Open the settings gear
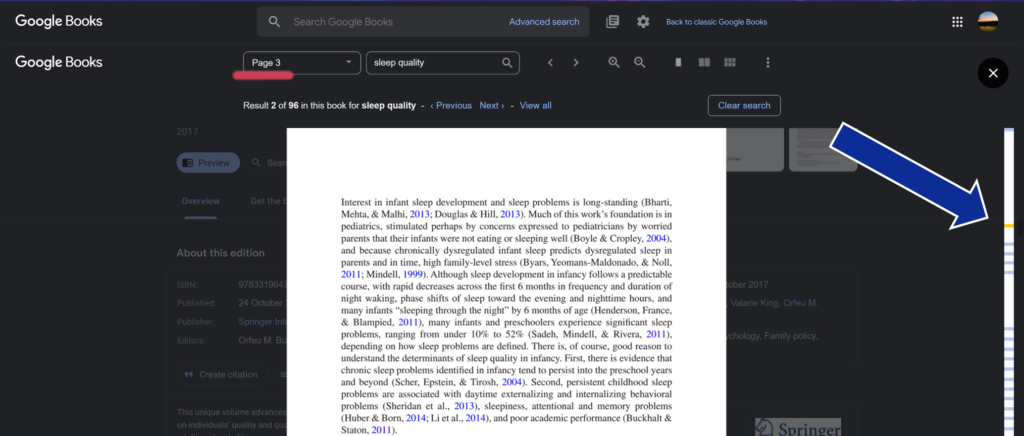The width and height of the screenshot is (1024, 436). click(x=643, y=22)
